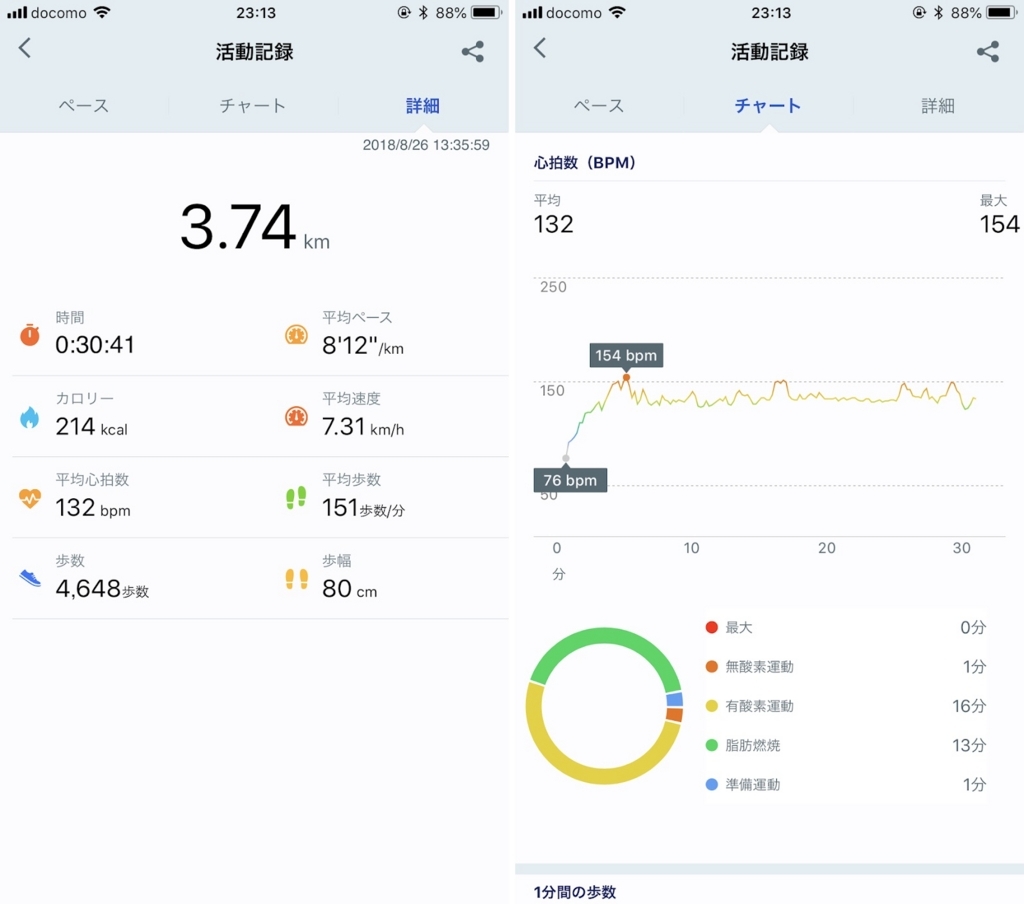Tap the green footprints icon for 平均歩数
The width and height of the screenshot is (1024, 904).
(296, 498)
